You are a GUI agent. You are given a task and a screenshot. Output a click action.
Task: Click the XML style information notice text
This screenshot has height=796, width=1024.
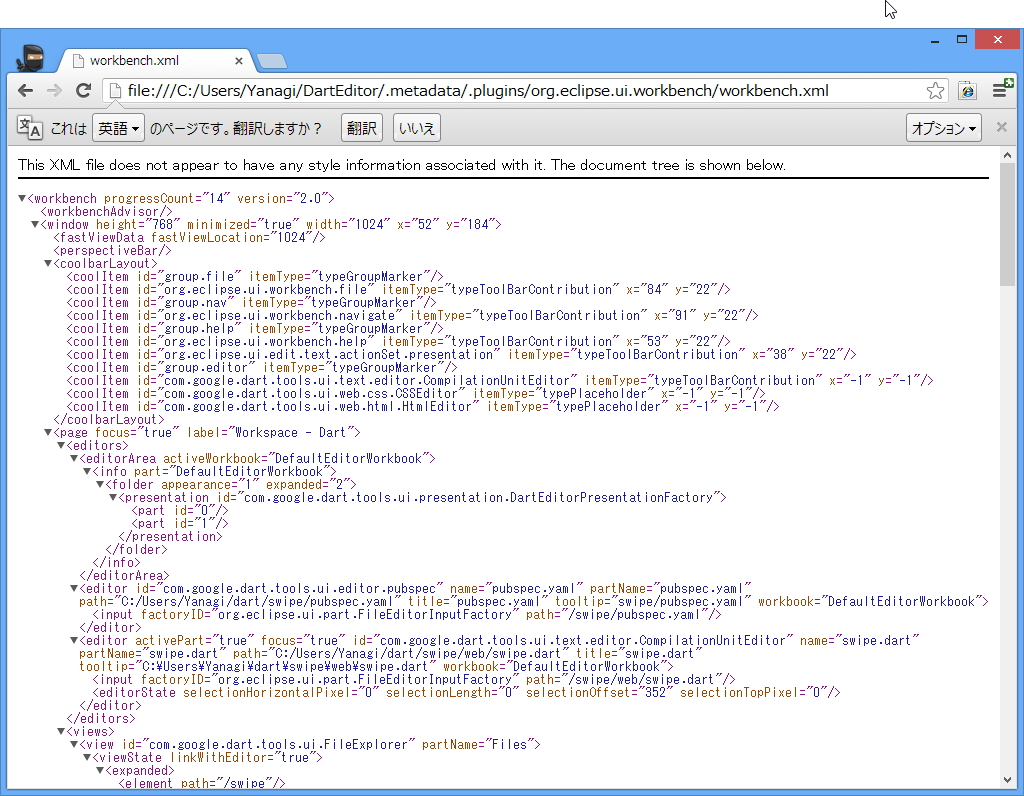pos(402,165)
